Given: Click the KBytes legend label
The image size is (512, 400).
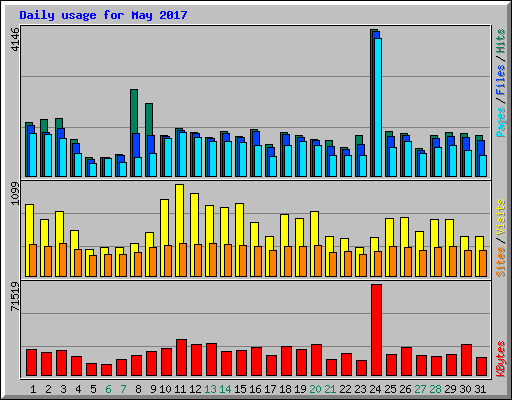Looking at the screenshot, I should coord(500,359).
